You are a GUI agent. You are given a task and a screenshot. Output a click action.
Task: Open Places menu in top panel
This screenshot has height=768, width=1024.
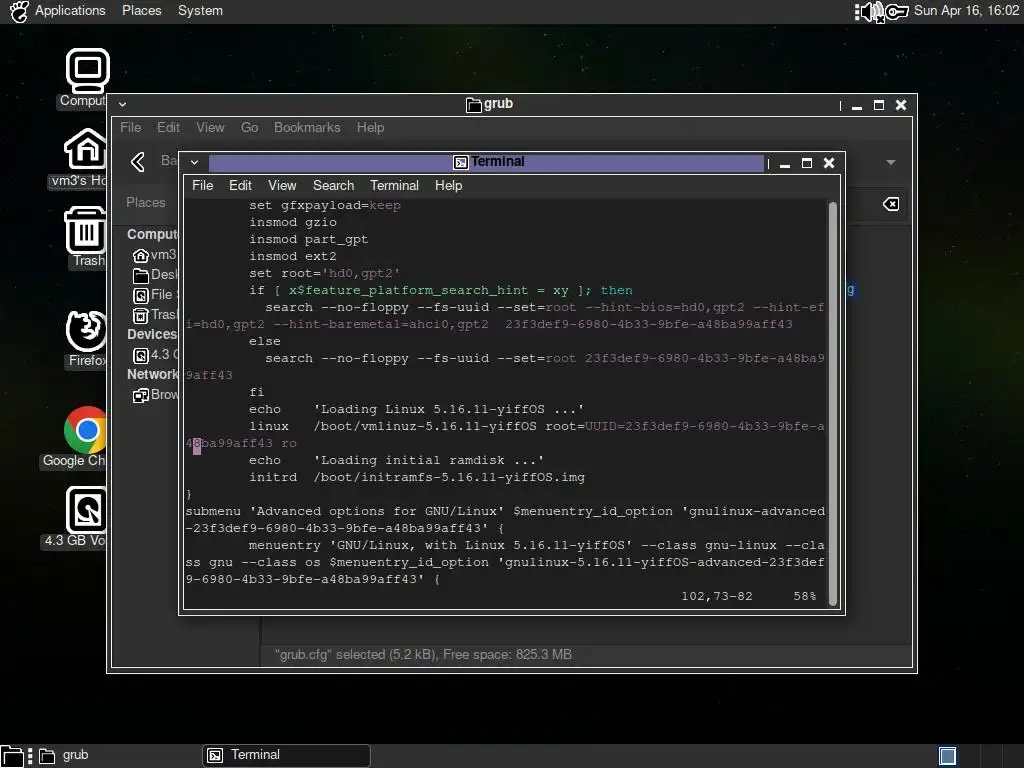click(142, 10)
